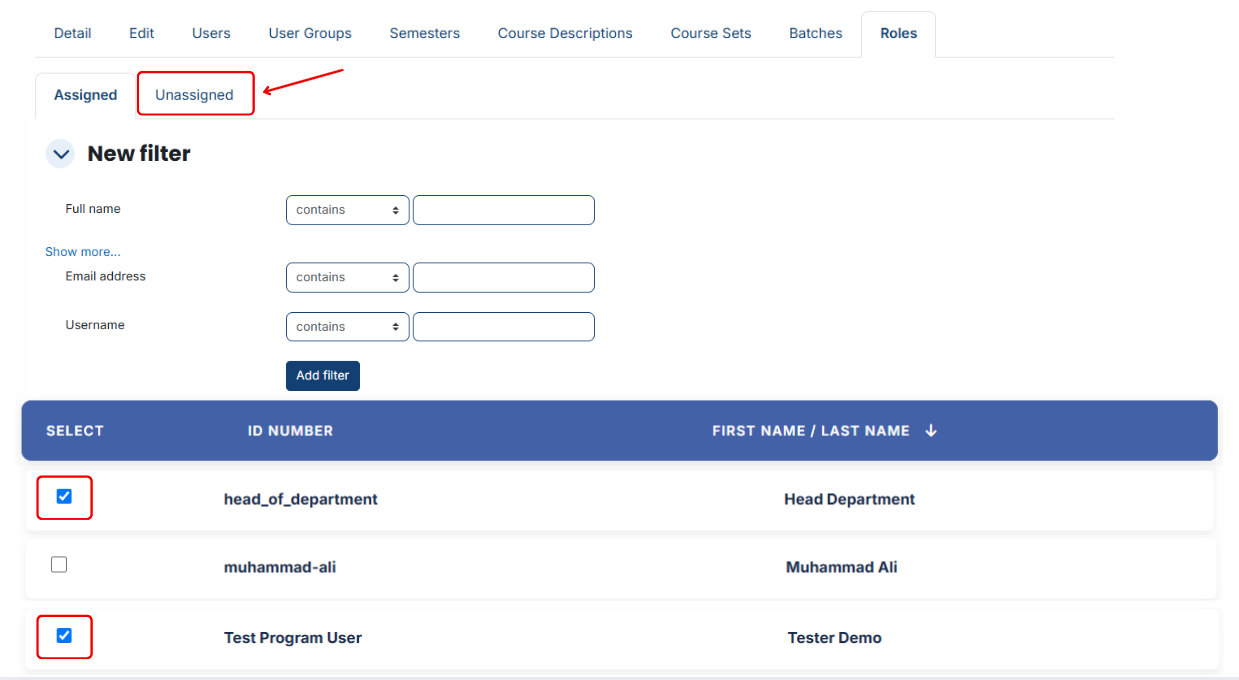Click the SELECT column header
This screenshot has height=680, width=1239.
(x=75, y=431)
